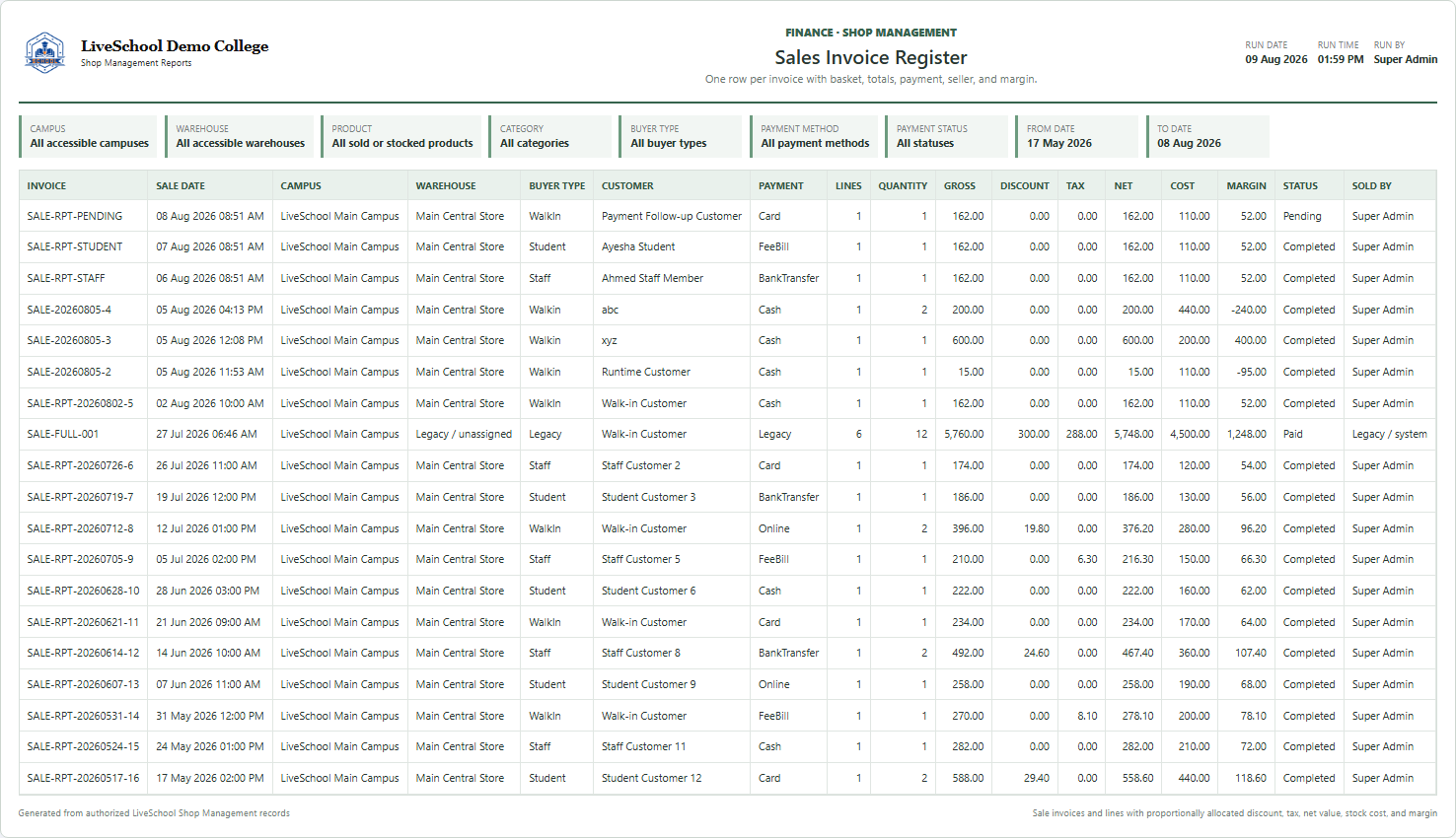Image resolution: width=1456 pixels, height=838 pixels.
Task: Click the Run By value 'Super Admin'
Action: click(x=1406, y=59)
